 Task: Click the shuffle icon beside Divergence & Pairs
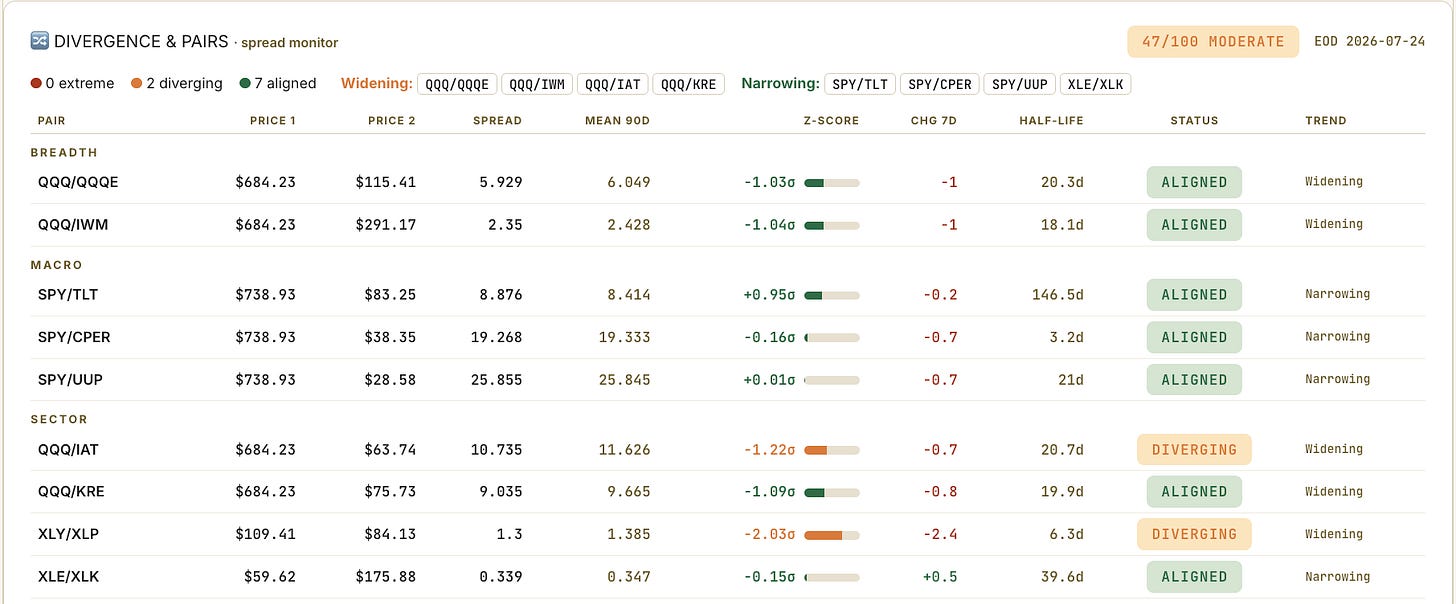pos(40,42)
